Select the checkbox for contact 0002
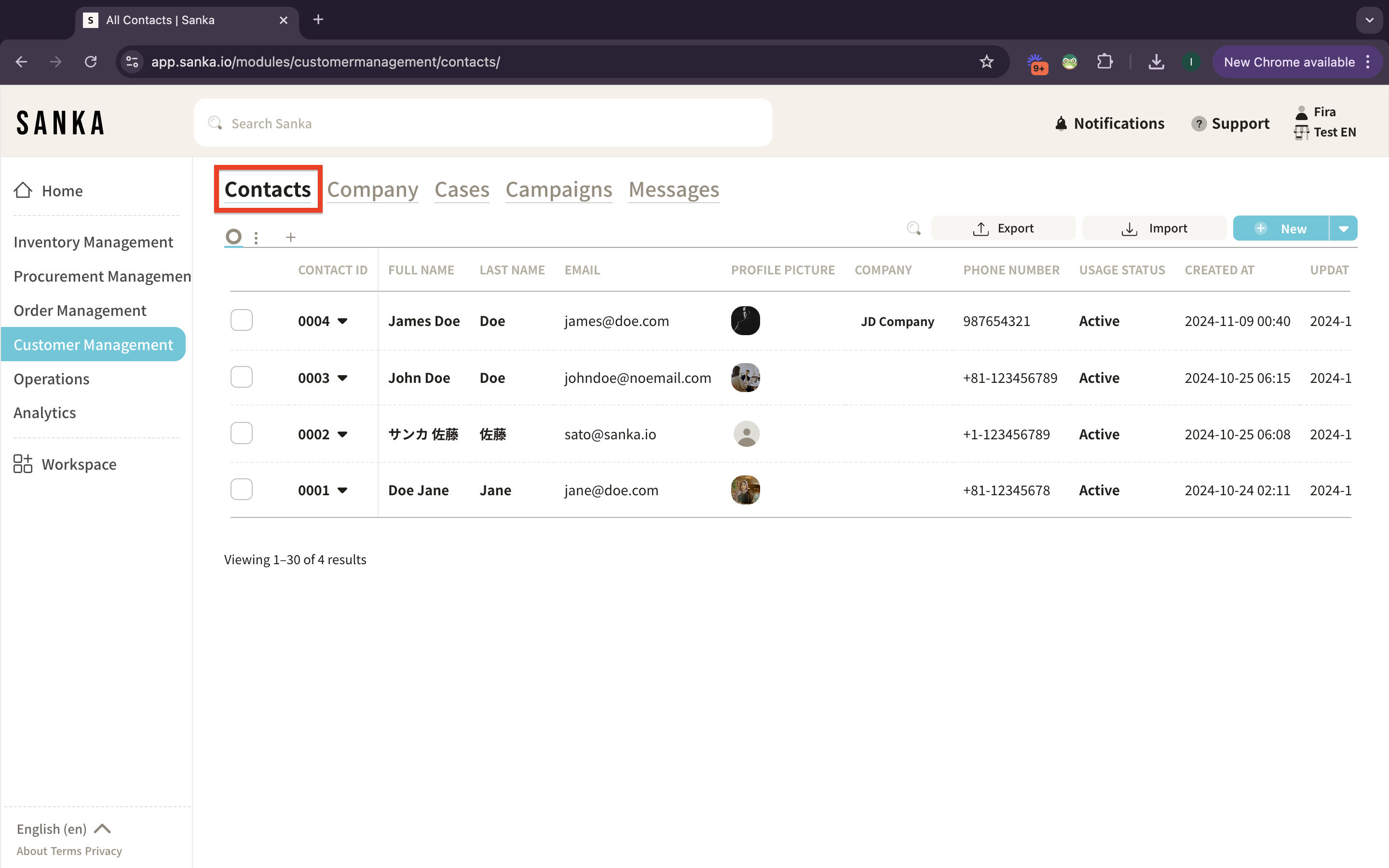1389x868 pixels. pos(242,433)
